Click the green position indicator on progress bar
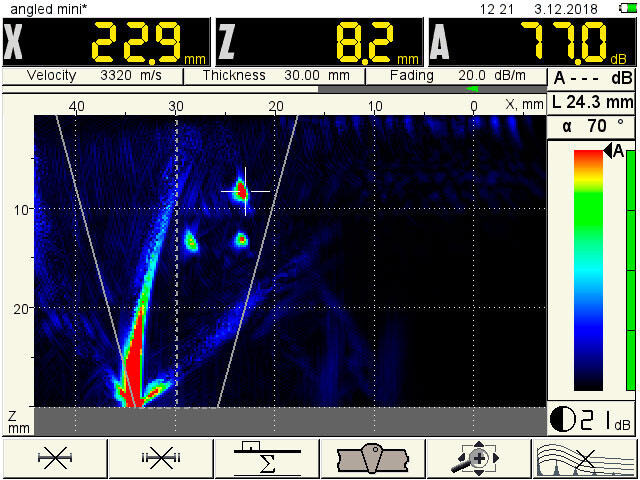Image resolution: width=640 pixels, height=480 pixels. (x=472, y=89)
